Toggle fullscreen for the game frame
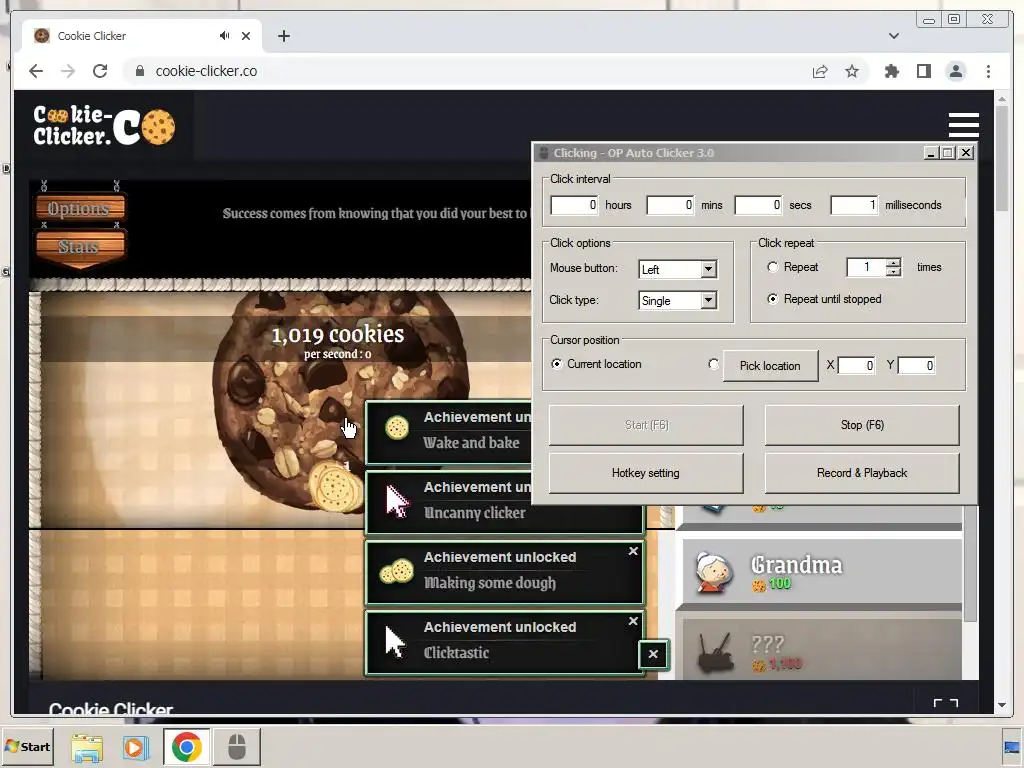 click(x=945, y=703)
